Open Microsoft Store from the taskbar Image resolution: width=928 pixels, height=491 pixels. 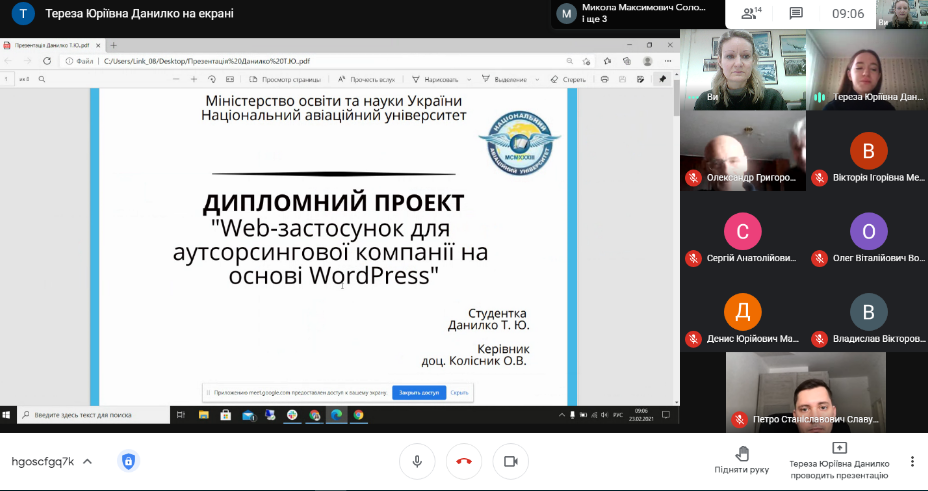pos(225,415)
